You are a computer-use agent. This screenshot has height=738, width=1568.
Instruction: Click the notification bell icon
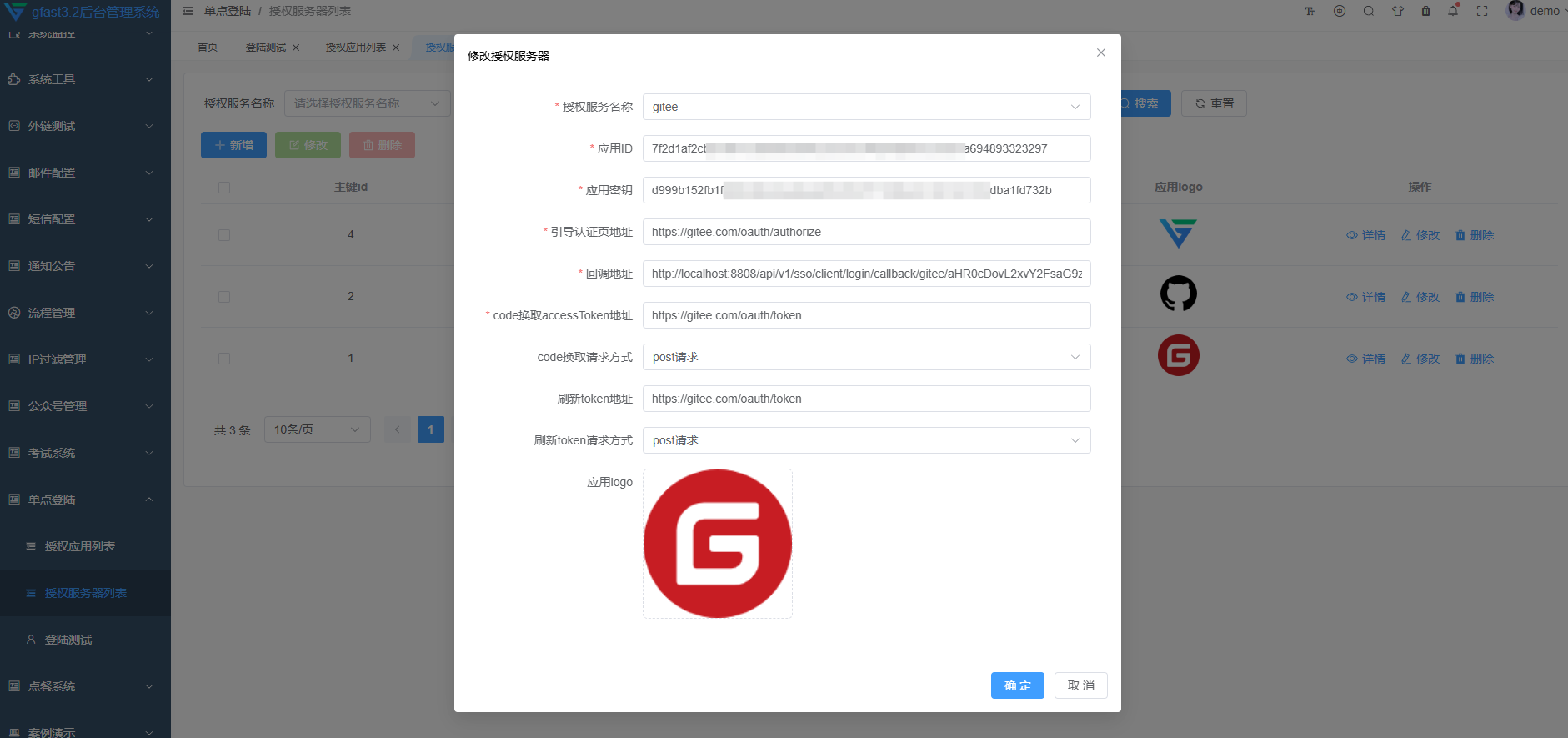[x=1453, y=11]
